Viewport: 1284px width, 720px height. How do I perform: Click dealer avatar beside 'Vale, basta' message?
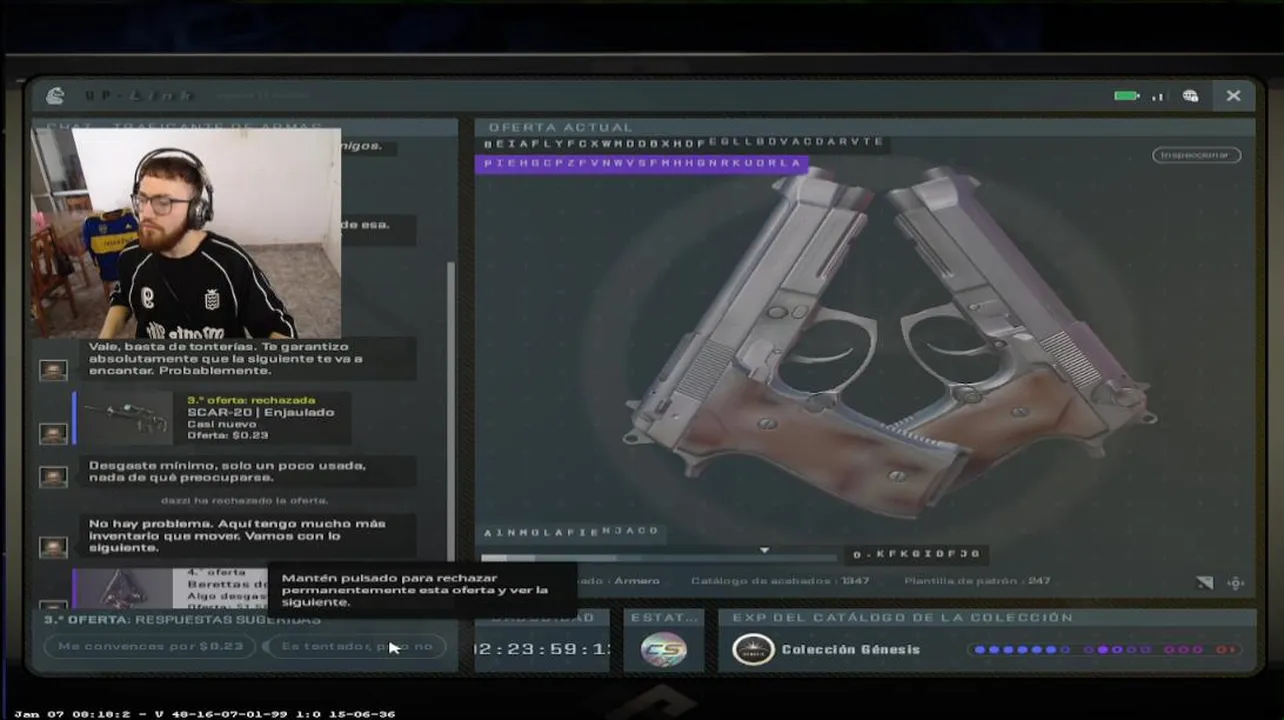pyautogui.click(x=53, y=370)
